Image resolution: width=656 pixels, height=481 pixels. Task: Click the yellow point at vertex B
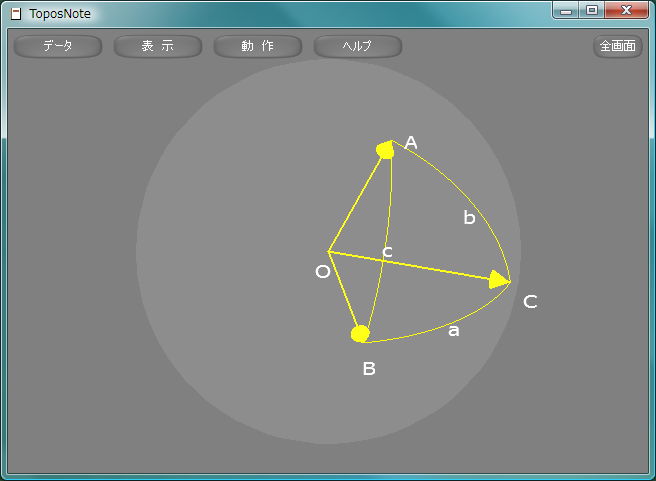pyautogui.click(x=360, y=334)
